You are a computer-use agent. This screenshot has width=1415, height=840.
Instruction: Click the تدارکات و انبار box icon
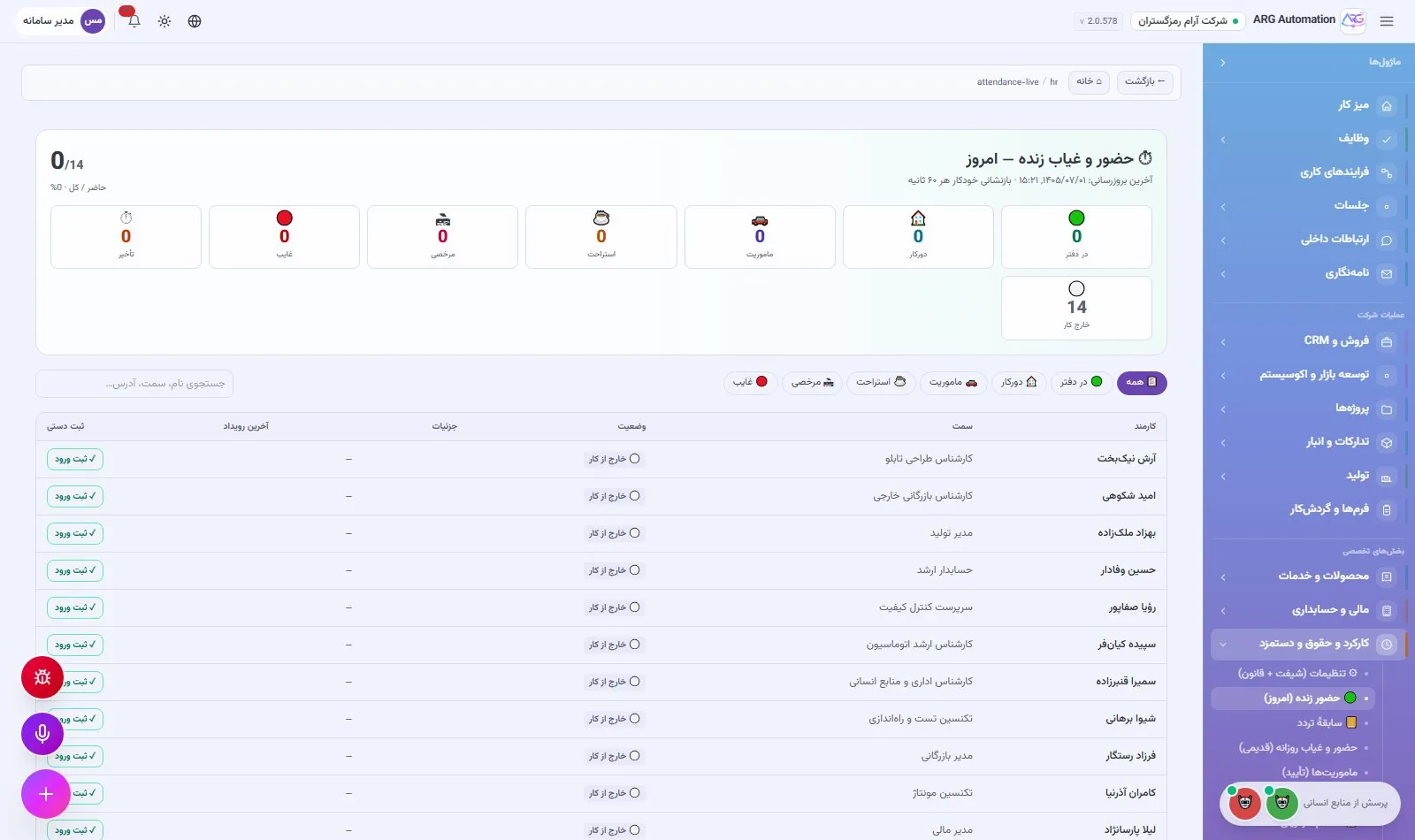point(1387,443)
